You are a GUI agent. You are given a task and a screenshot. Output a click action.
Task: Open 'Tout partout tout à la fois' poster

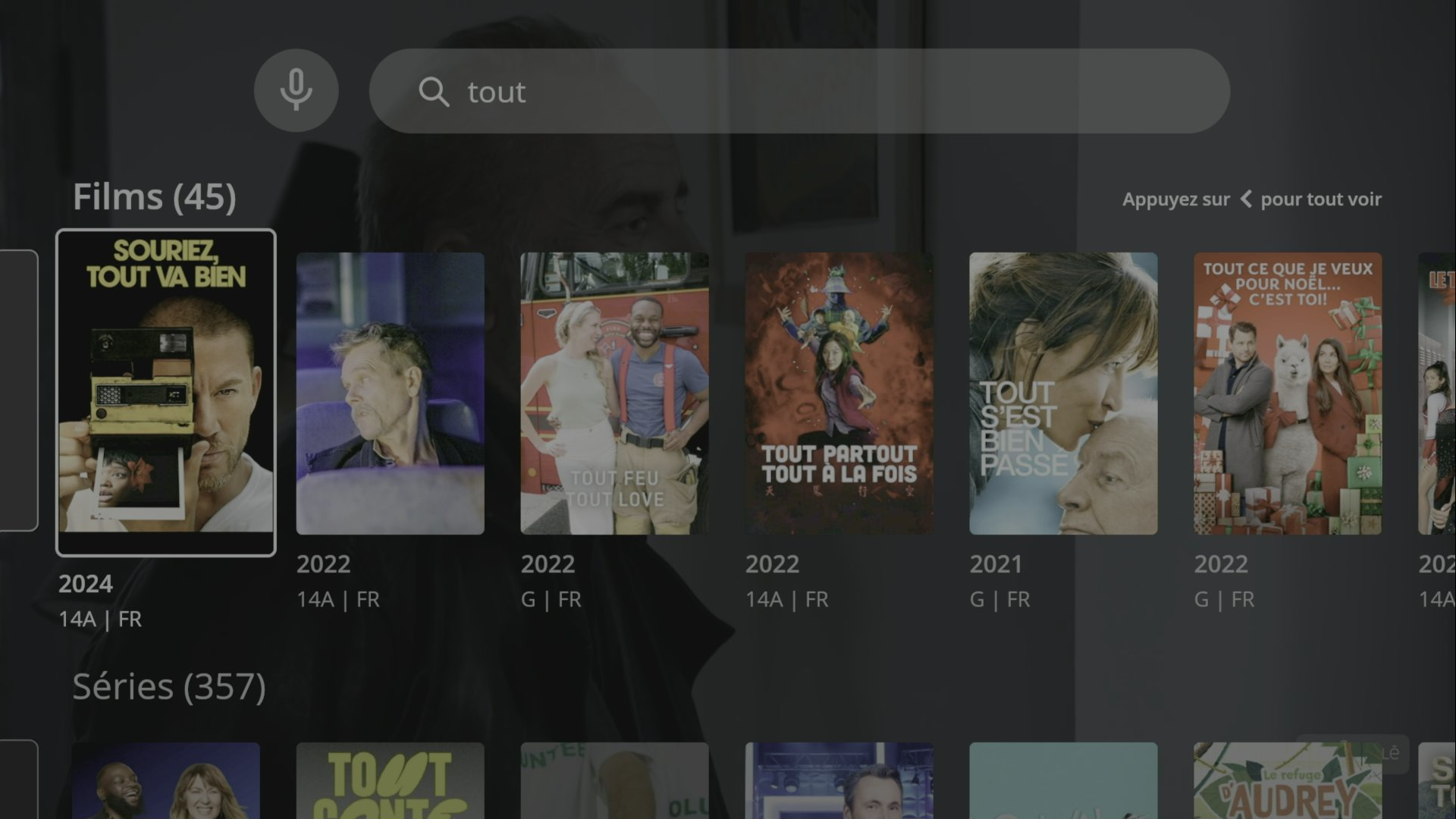[839, 394]
